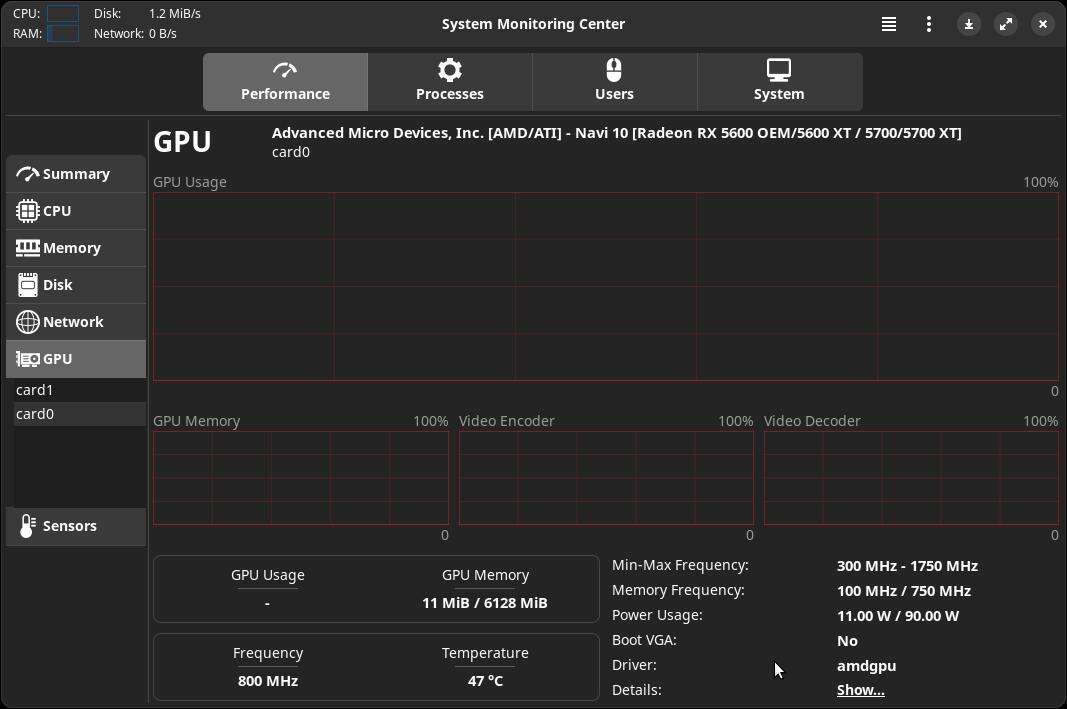Click the Network '0 B/s' header value
Screen dimensions: 1067x709
pos(163,33)
